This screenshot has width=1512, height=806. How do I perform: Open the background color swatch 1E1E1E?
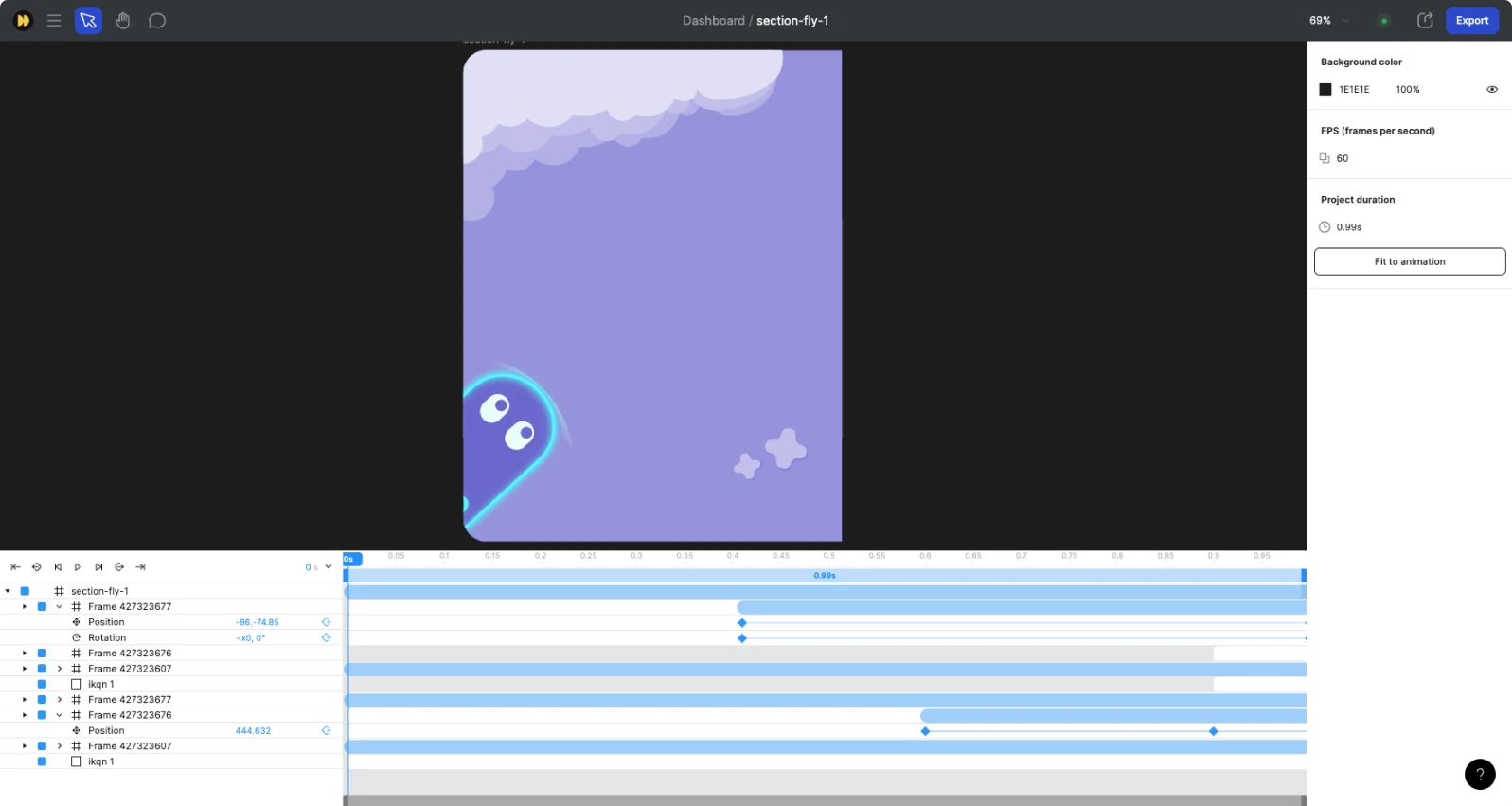coord(1325,90)
